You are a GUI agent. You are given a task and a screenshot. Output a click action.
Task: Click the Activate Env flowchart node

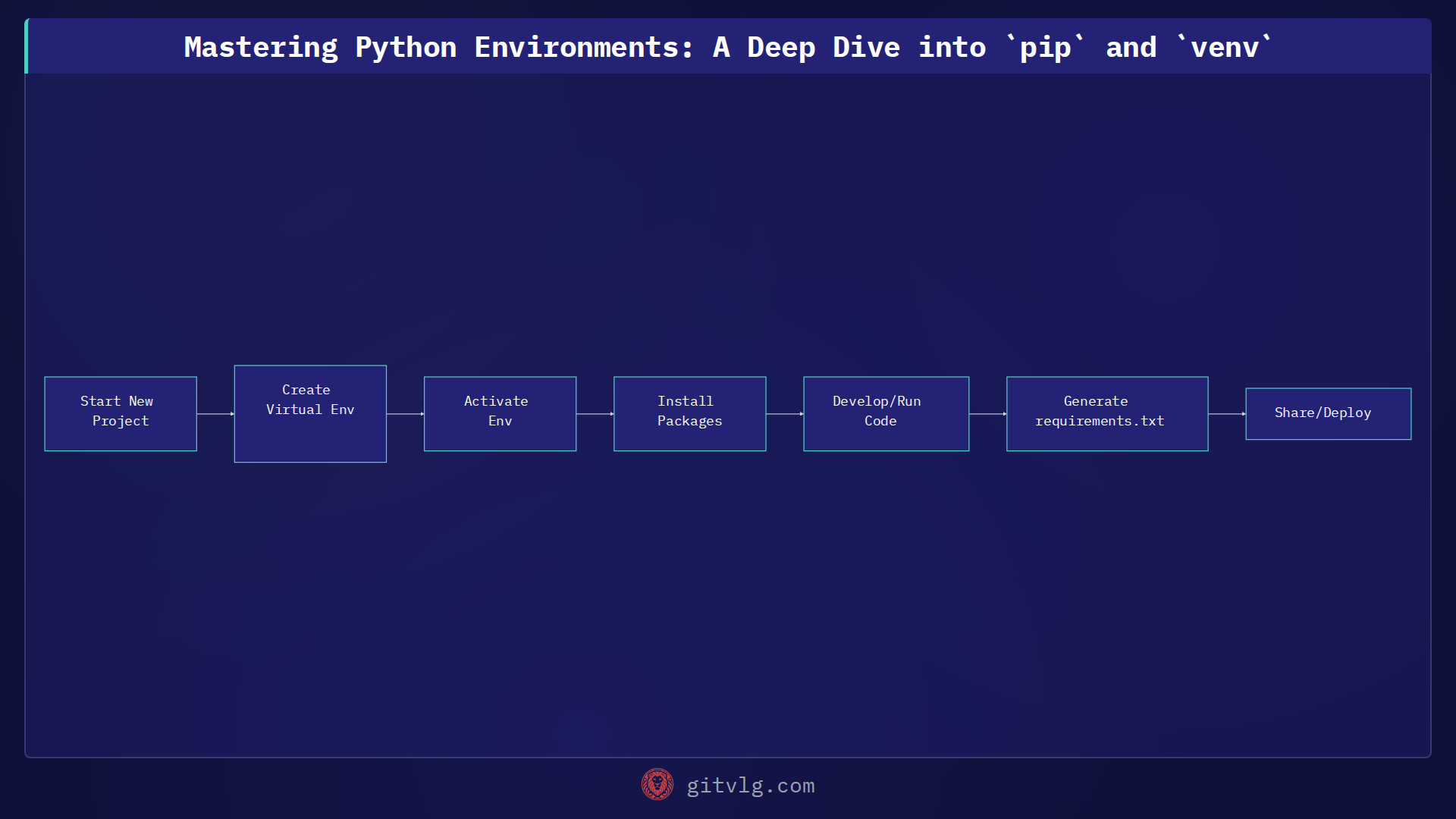click(x=500, y=414)
